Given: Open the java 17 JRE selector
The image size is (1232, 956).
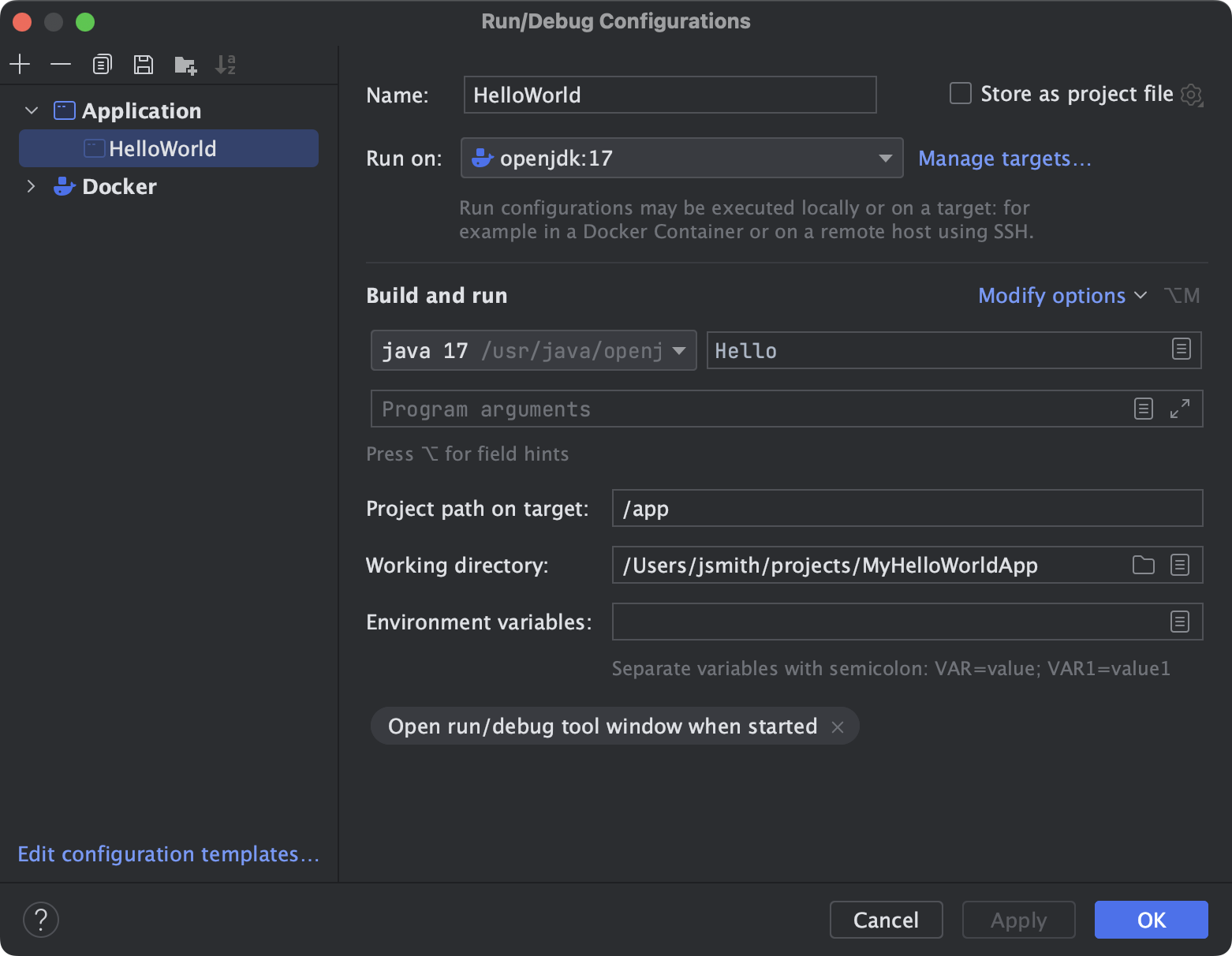Looking at the screenshot, I should click(x=678, y=350).
